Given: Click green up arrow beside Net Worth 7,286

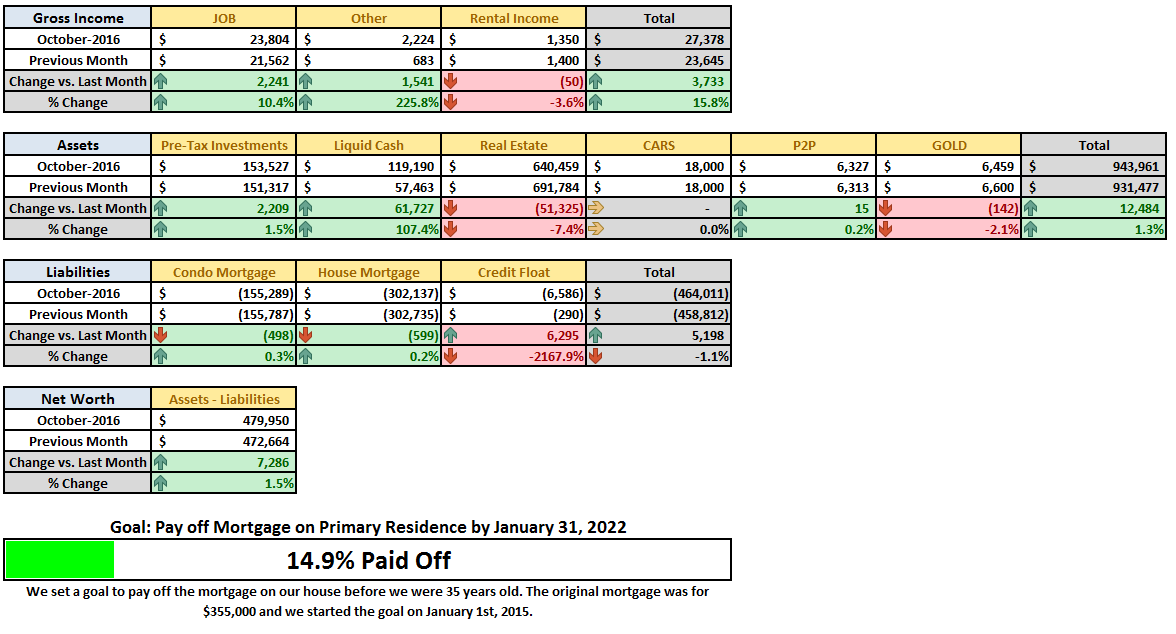Looking at the screenshot, I should coord(160,462).
